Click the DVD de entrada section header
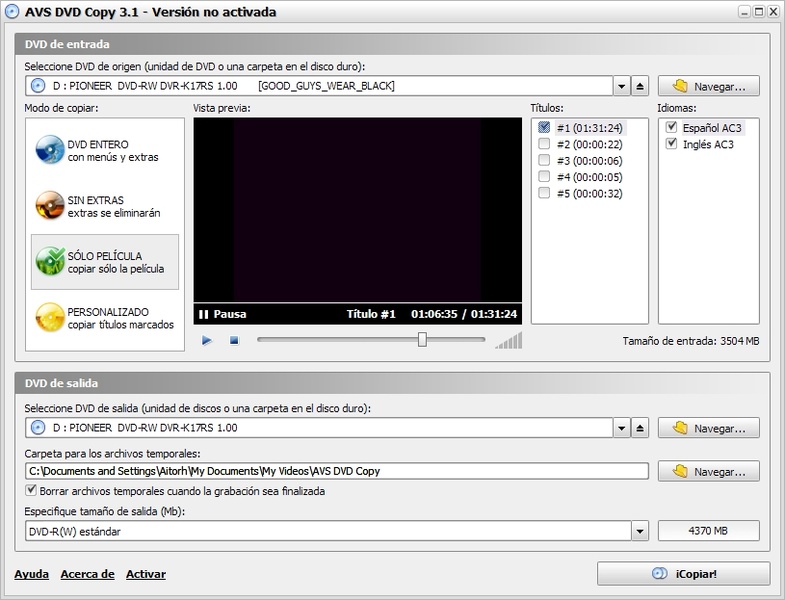The image size is (785, 600). (392, 44)
